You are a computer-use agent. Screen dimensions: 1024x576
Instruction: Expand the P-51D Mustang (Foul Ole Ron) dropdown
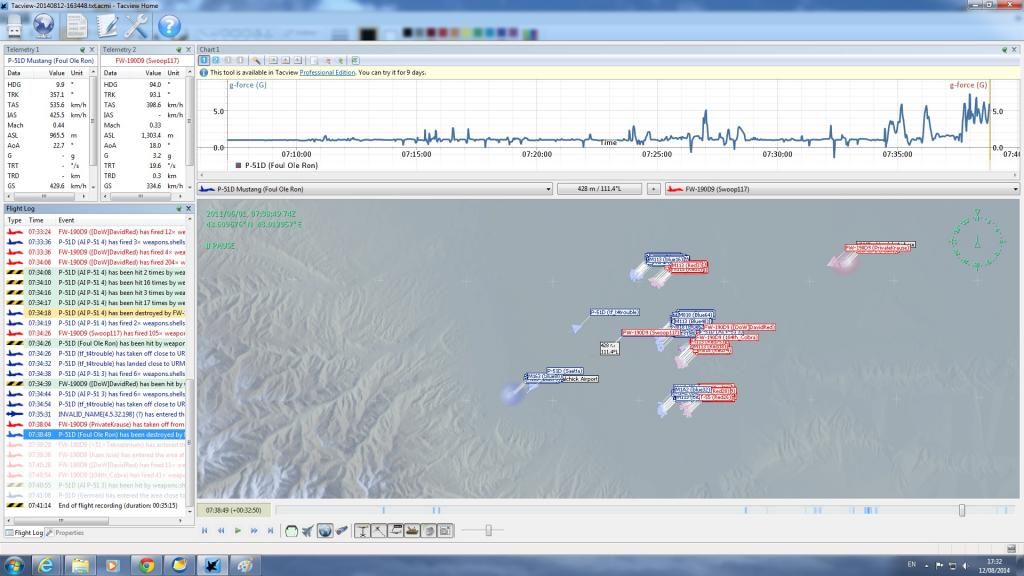click(x=547, y=188)
